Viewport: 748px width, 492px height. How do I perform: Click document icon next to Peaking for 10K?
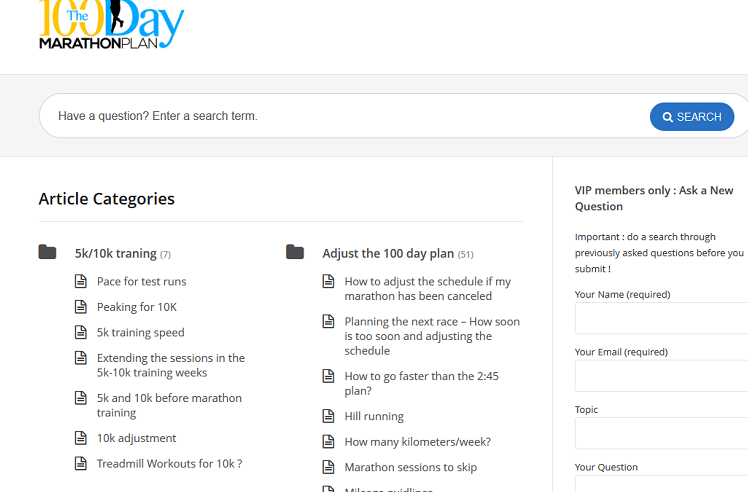81,307
